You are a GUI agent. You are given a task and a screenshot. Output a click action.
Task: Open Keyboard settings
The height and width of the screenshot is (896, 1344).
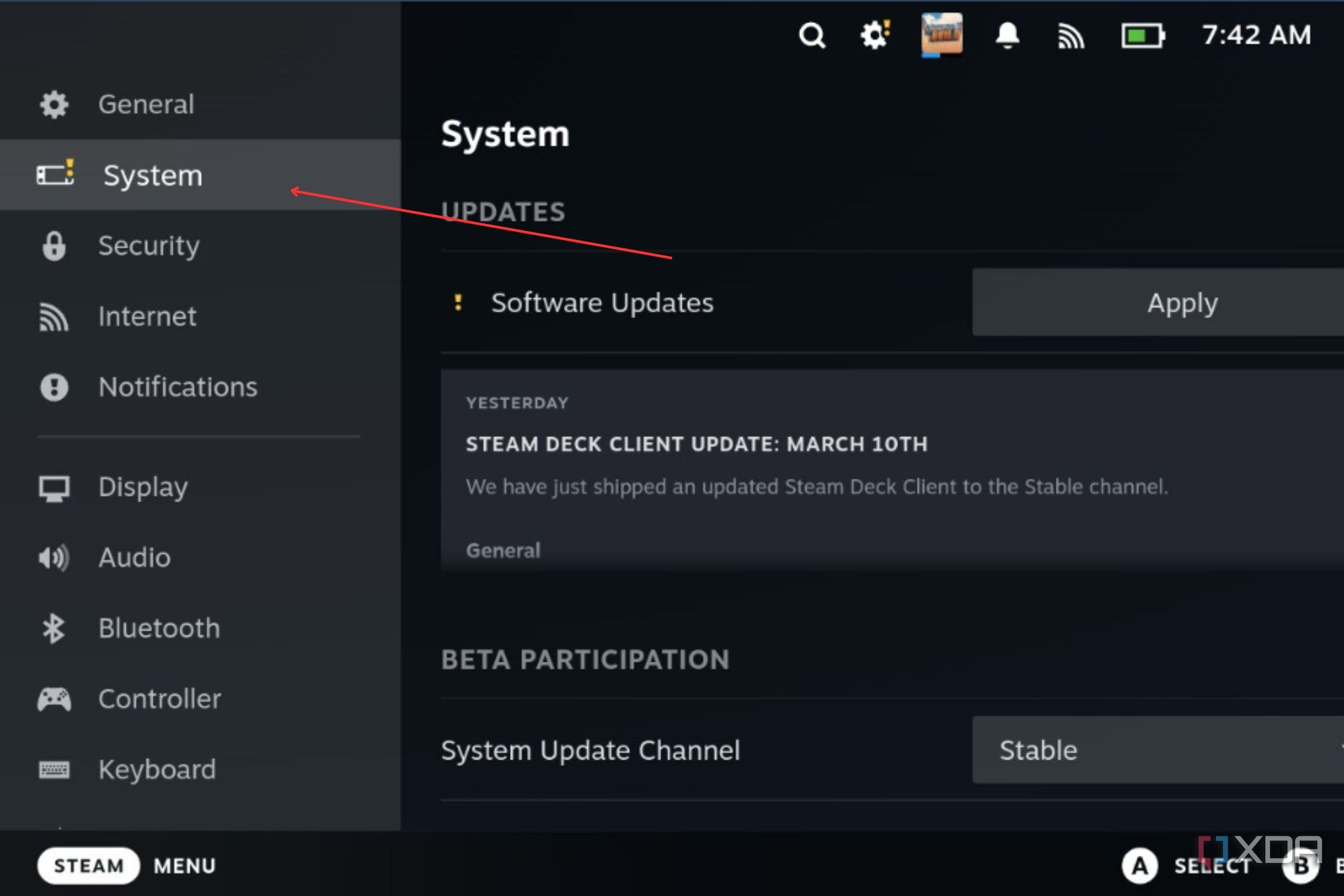click(200, 769)
